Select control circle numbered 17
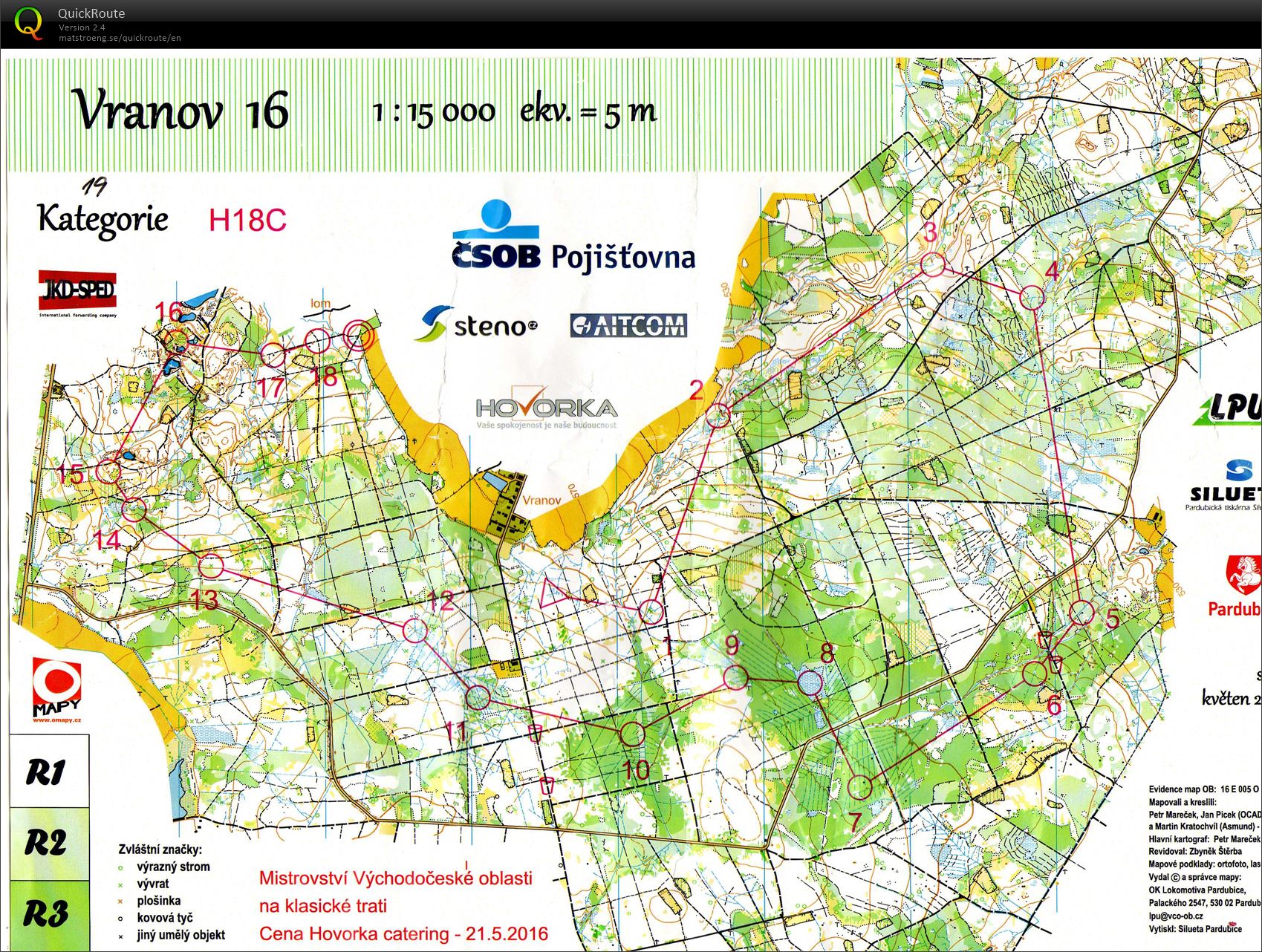The width and height of the screenshot is (1262, 952). point(273,354)
